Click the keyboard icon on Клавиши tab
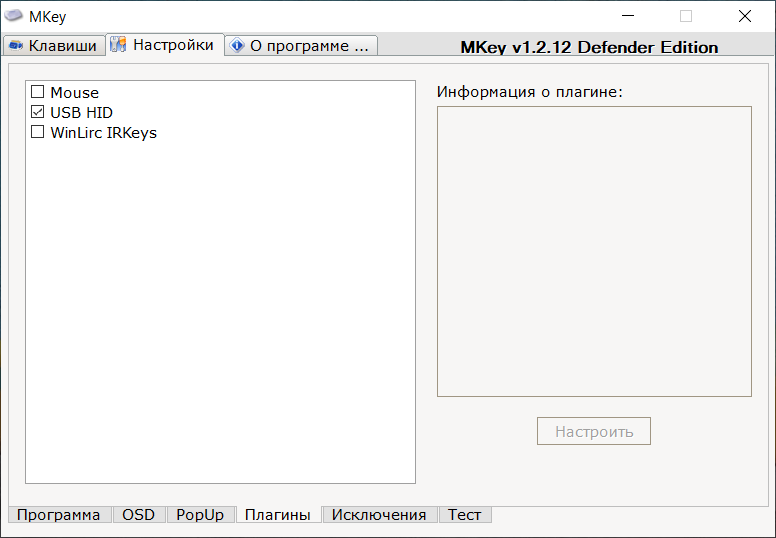This screenshot has width=776, height=538. click(x=16, y=46)
